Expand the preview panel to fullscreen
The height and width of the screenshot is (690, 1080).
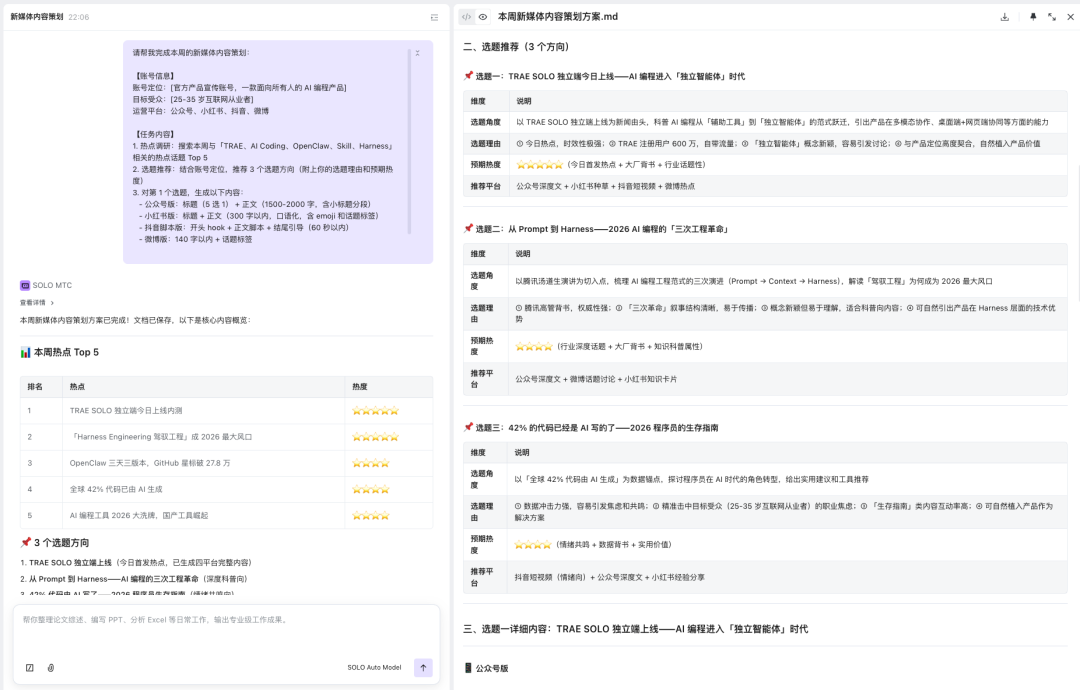click(1052, 17)
